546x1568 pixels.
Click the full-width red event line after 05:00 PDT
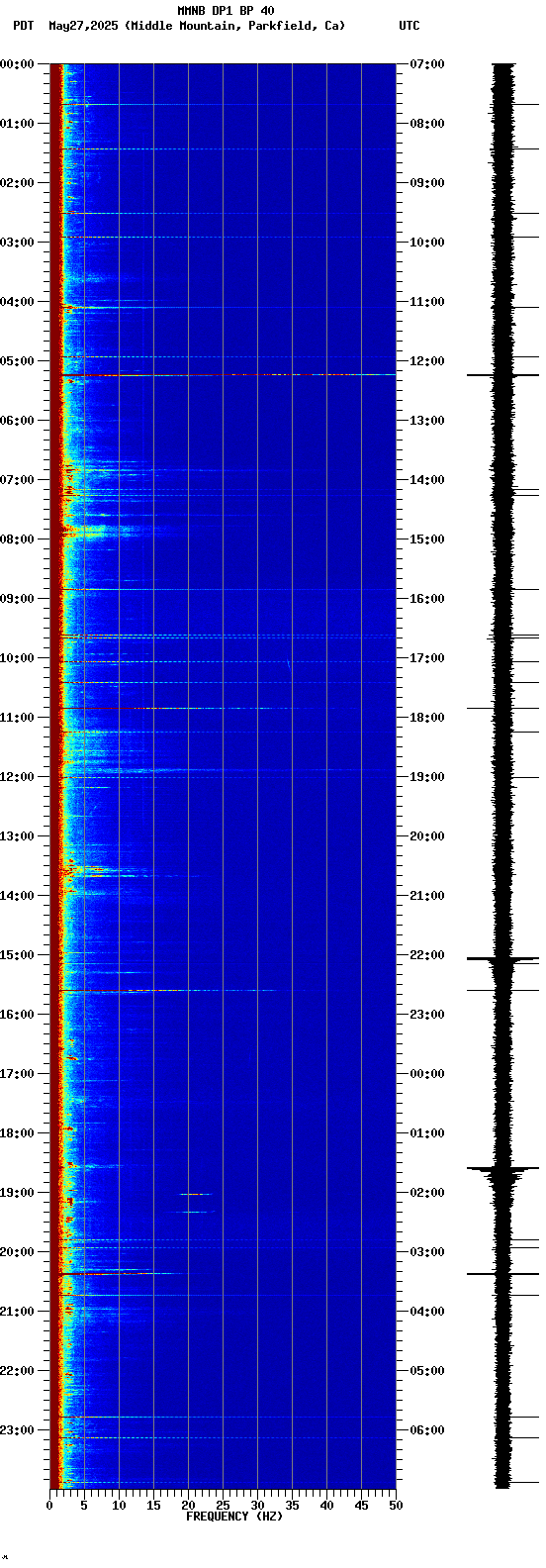coord(228,375)
